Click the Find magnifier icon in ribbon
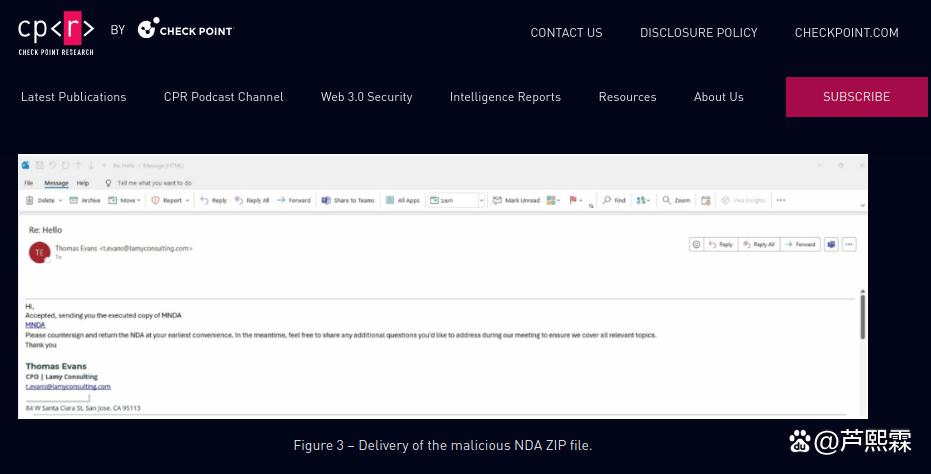Screen dimensions: 931x474 click(x=606, y=200)
